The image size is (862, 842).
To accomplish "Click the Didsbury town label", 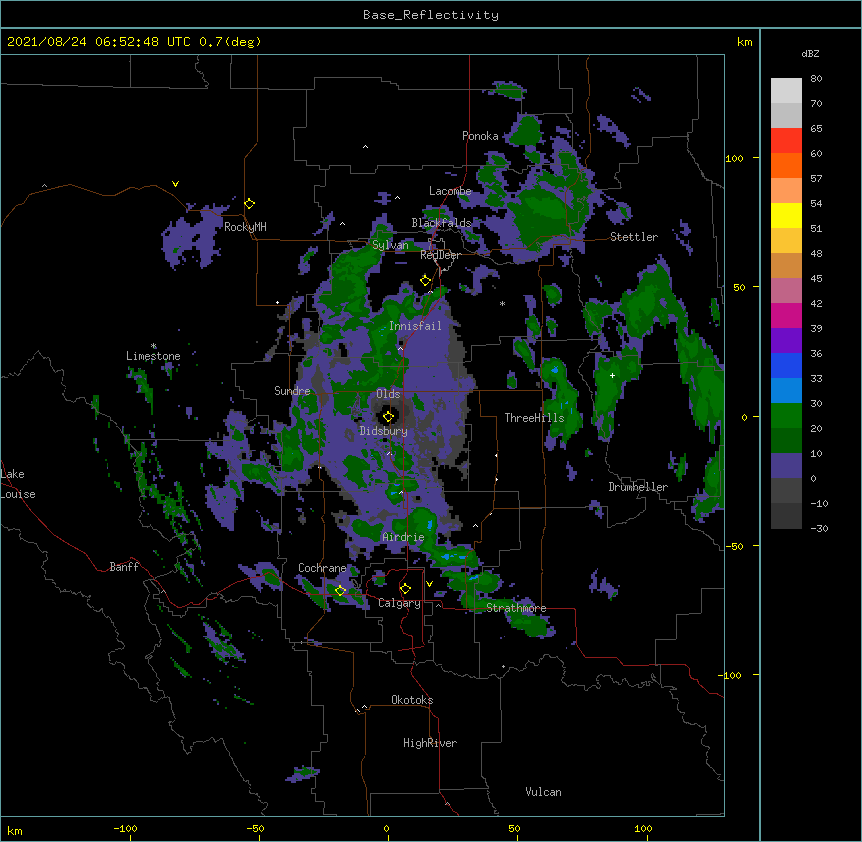I will click(x=383, y=431).
